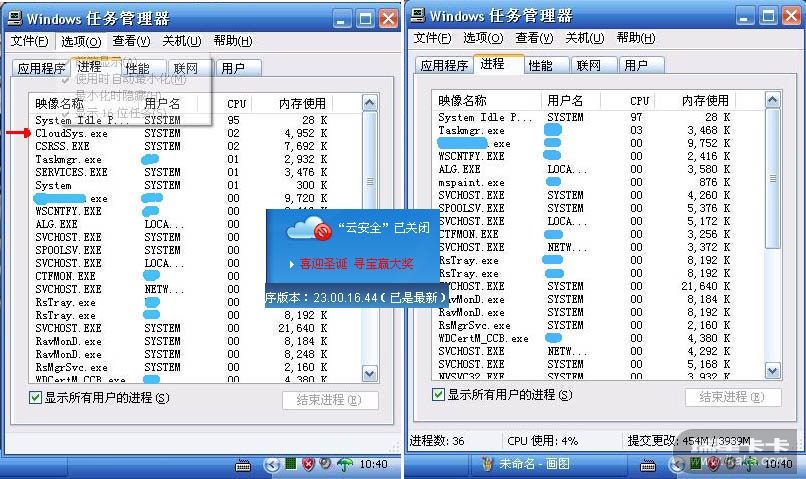Toggle 显示所有用户的进程 checkbox in left window
This screenshot has height=479, width=806.
tap(35, 397)
